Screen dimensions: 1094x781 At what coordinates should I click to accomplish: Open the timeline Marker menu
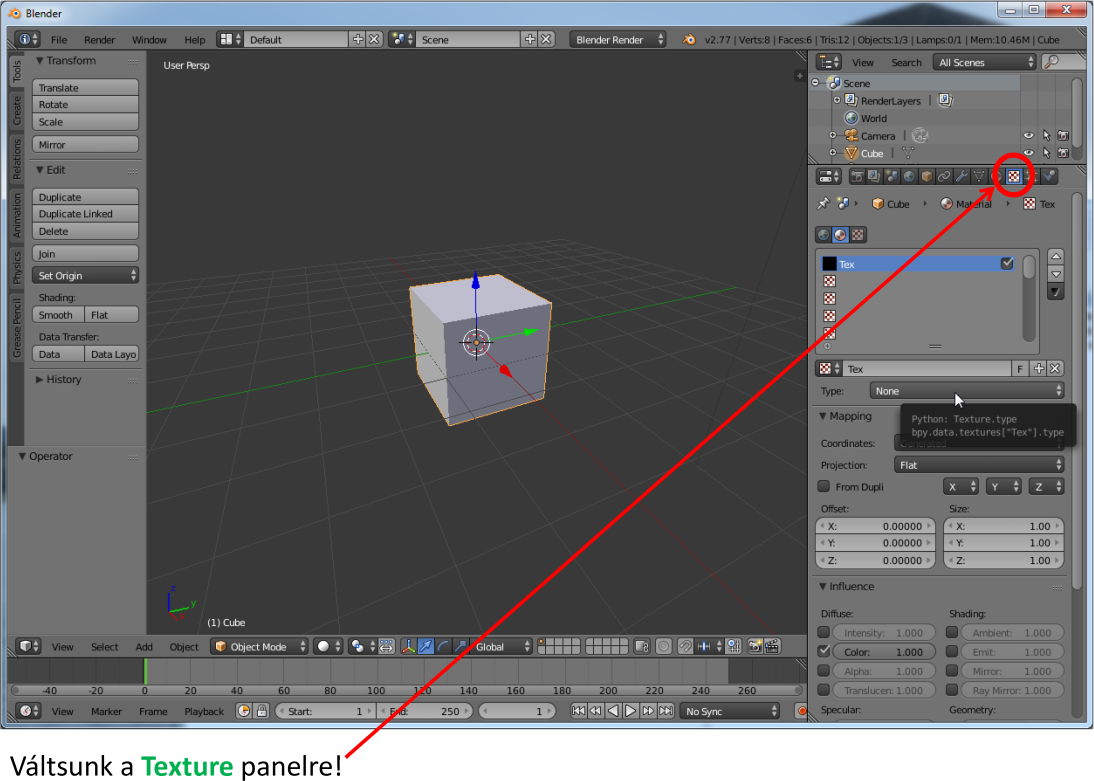(106, 711)
